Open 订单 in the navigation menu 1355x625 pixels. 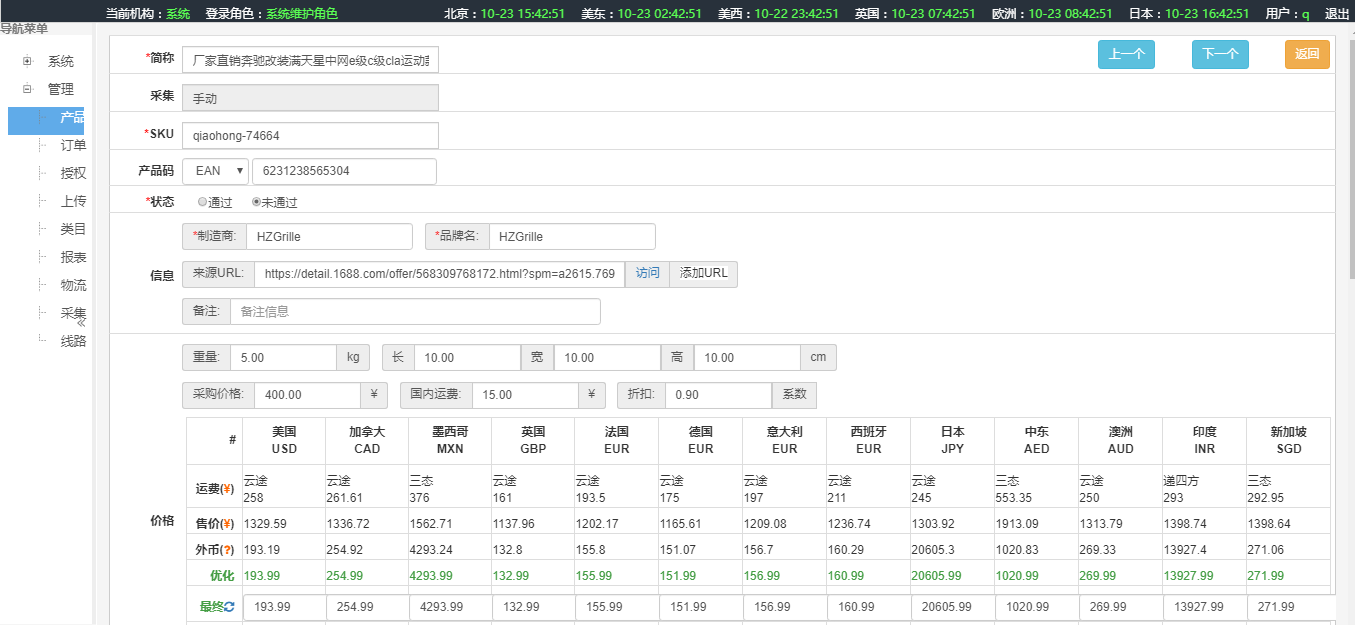click(x=73, y=145)
